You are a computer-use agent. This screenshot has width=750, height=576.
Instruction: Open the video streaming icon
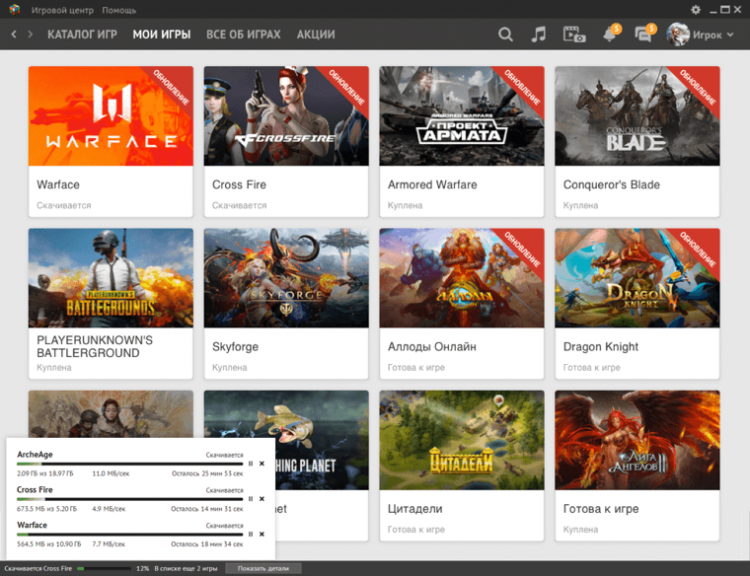tap(574, 34)
